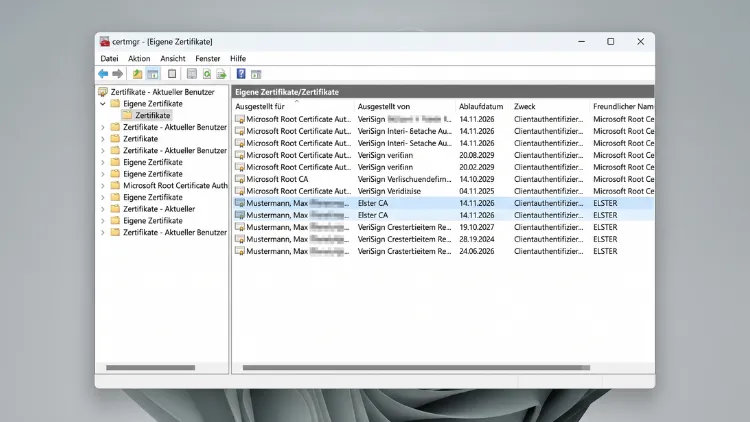Click the blue Back arrow in toolbar
This screenshot has height=422, width=750.
103,74
